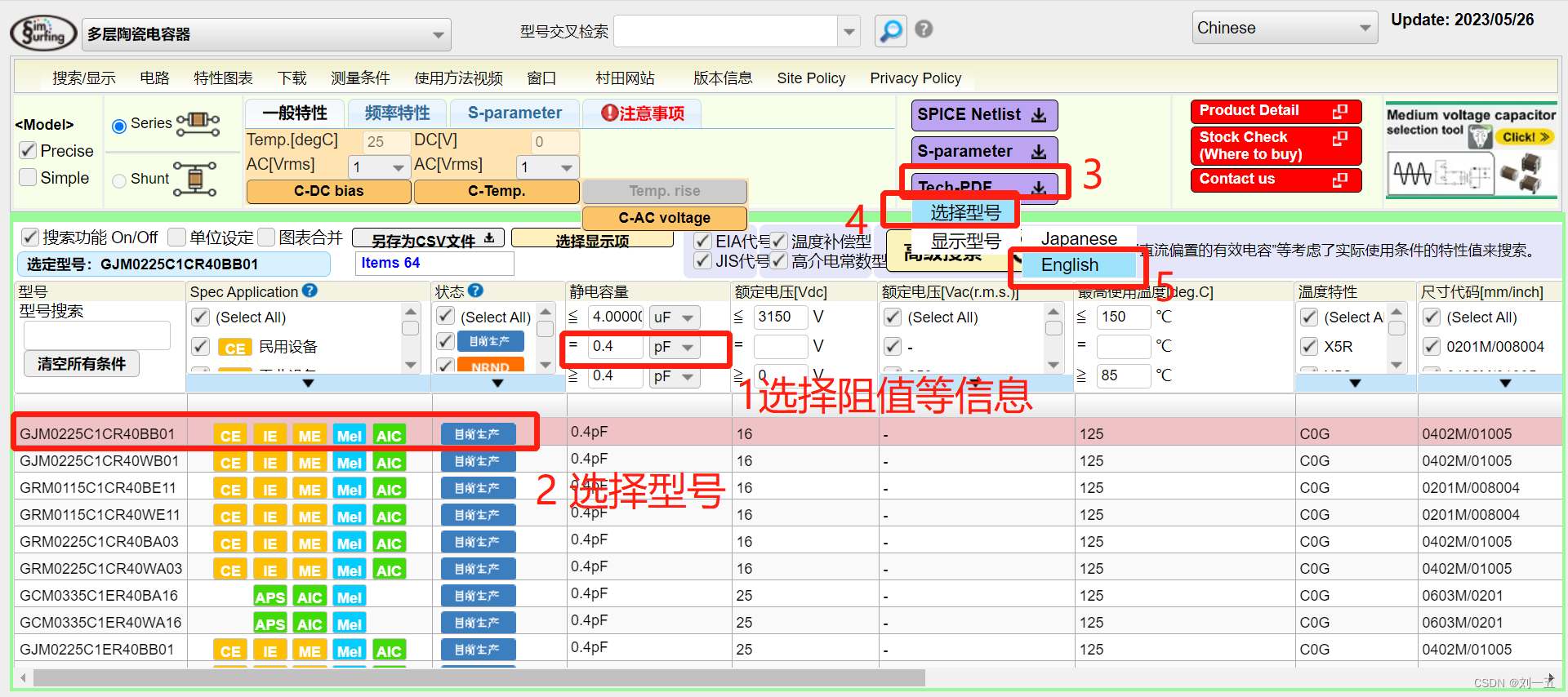1568x697 pixels.
Task: Click CE badge in GJM0225C1CR40BB01 row
Action: click(x=230, y=436)
